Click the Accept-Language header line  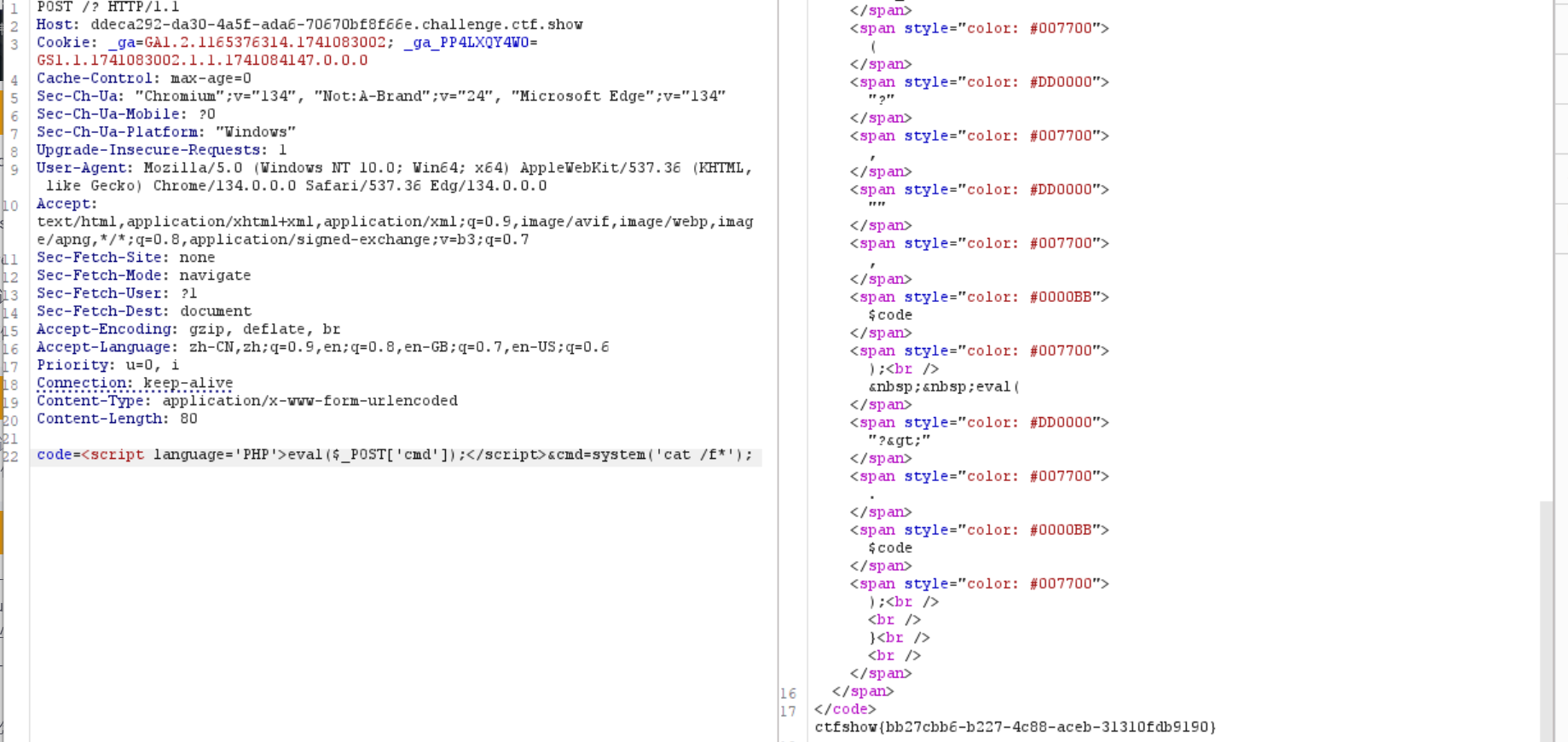[323, 347]
